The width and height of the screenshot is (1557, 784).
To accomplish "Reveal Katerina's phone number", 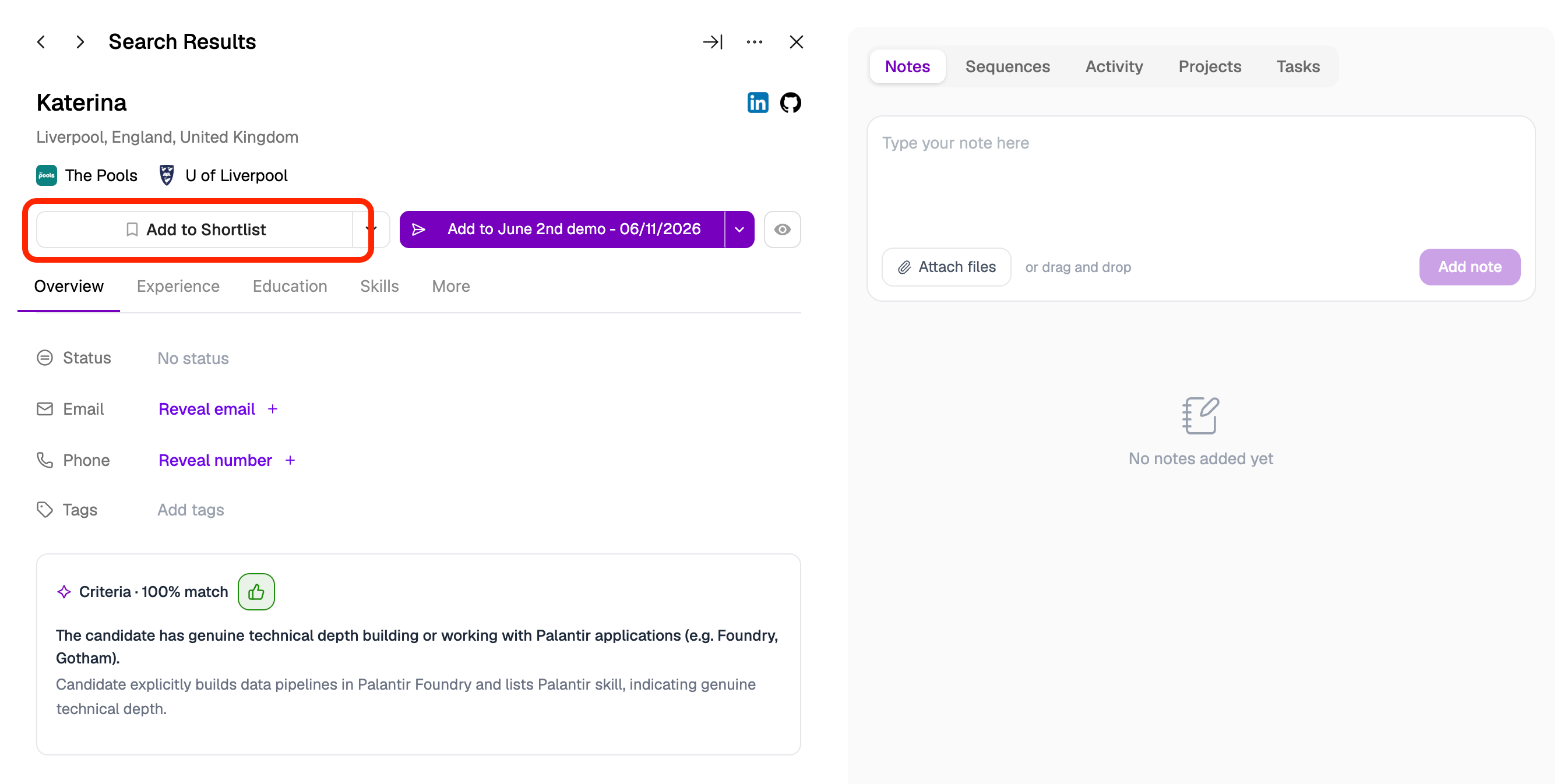I will coord(214,460).
